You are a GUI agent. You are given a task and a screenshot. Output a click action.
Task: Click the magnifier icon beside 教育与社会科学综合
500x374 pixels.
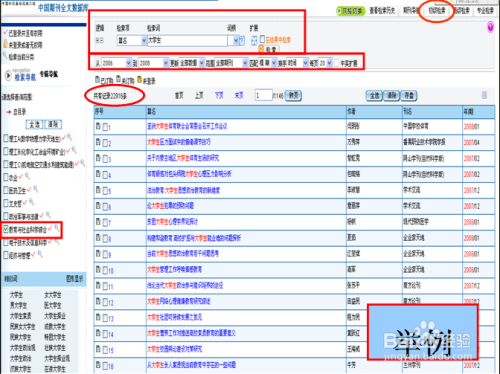click(57, 228)
